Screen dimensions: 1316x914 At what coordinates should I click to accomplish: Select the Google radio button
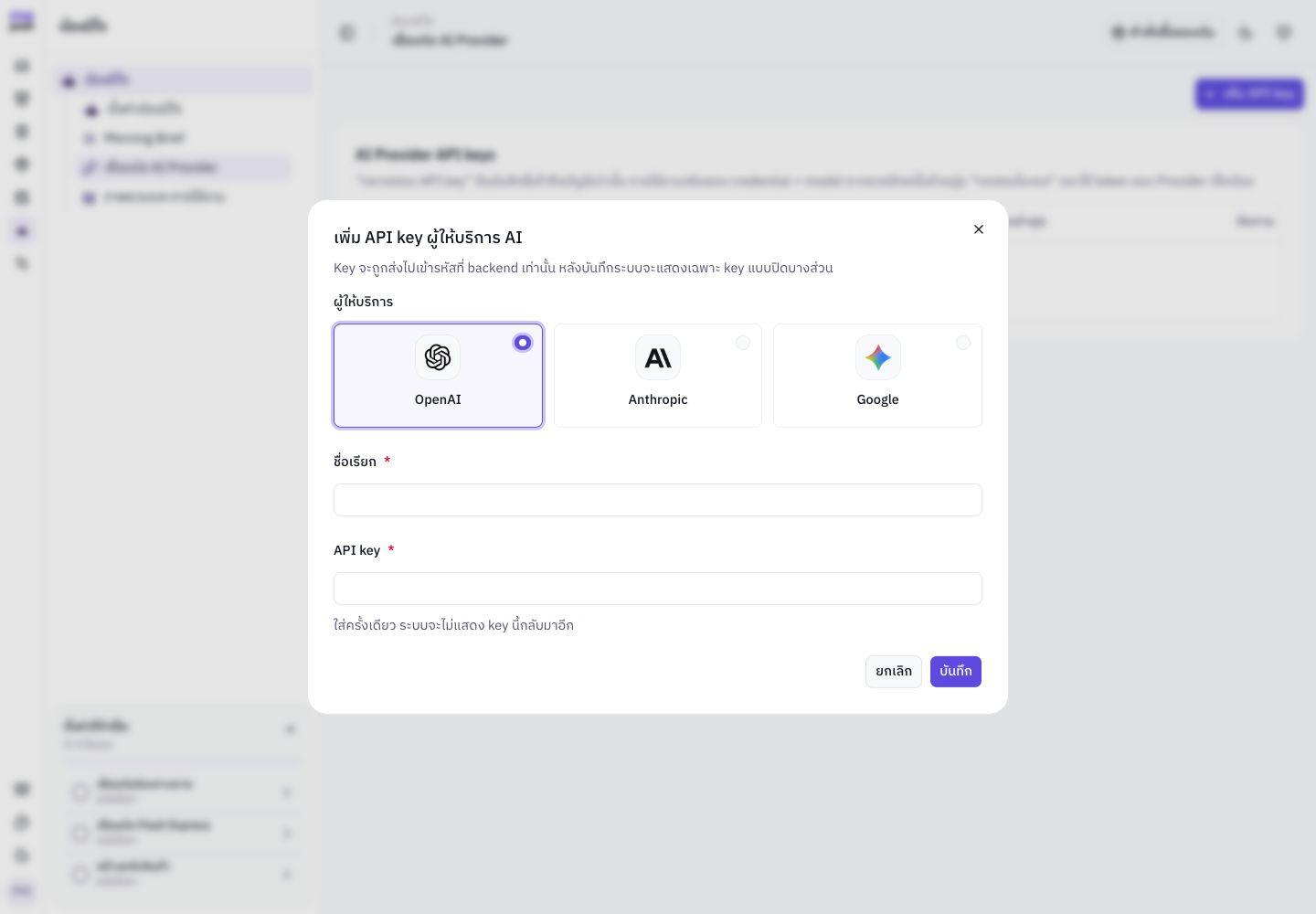click(963, 343)
